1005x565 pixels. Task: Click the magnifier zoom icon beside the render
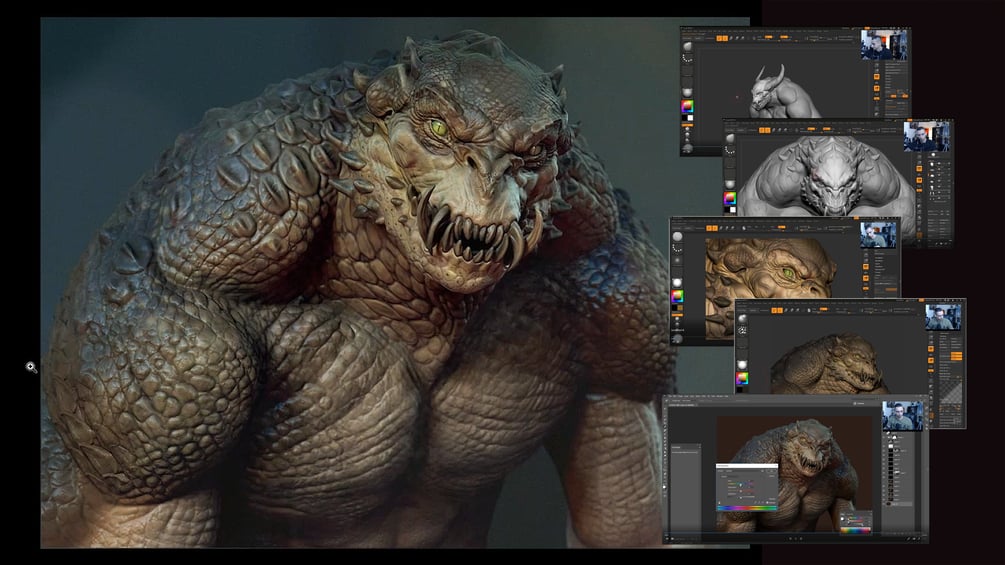[x=31, y=367]
